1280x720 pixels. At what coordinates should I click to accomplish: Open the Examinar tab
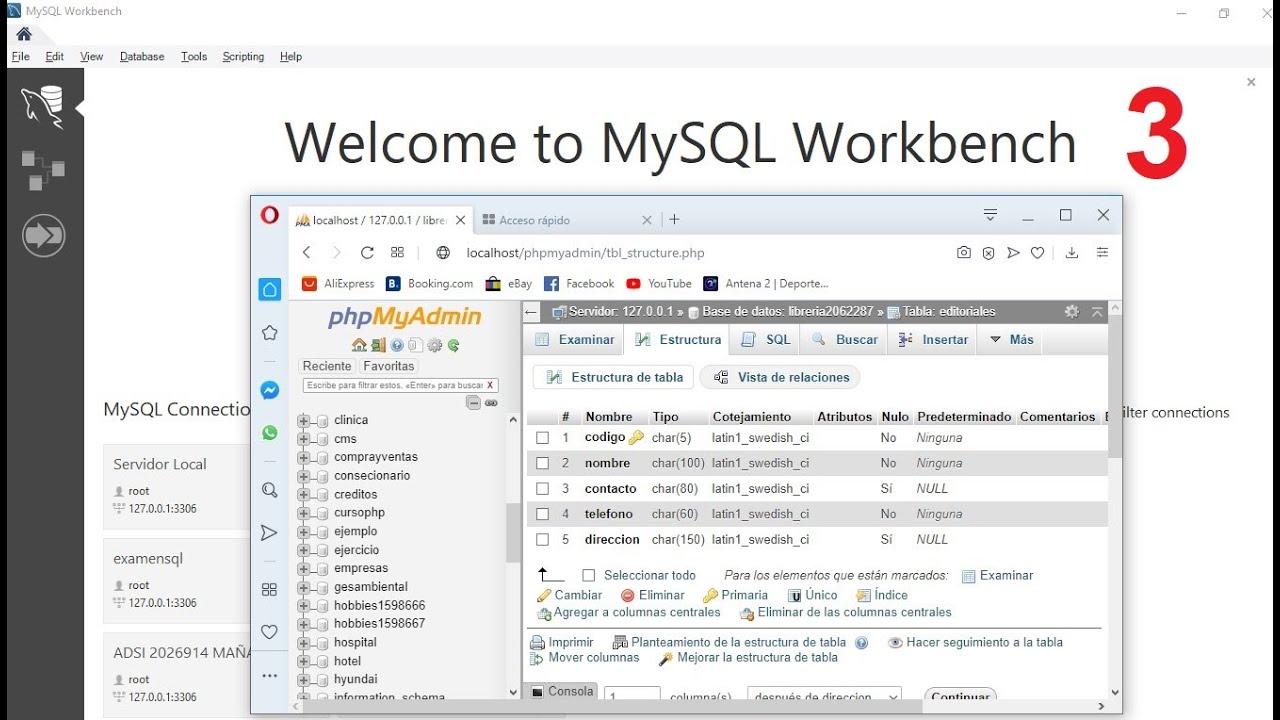[574, 340]
